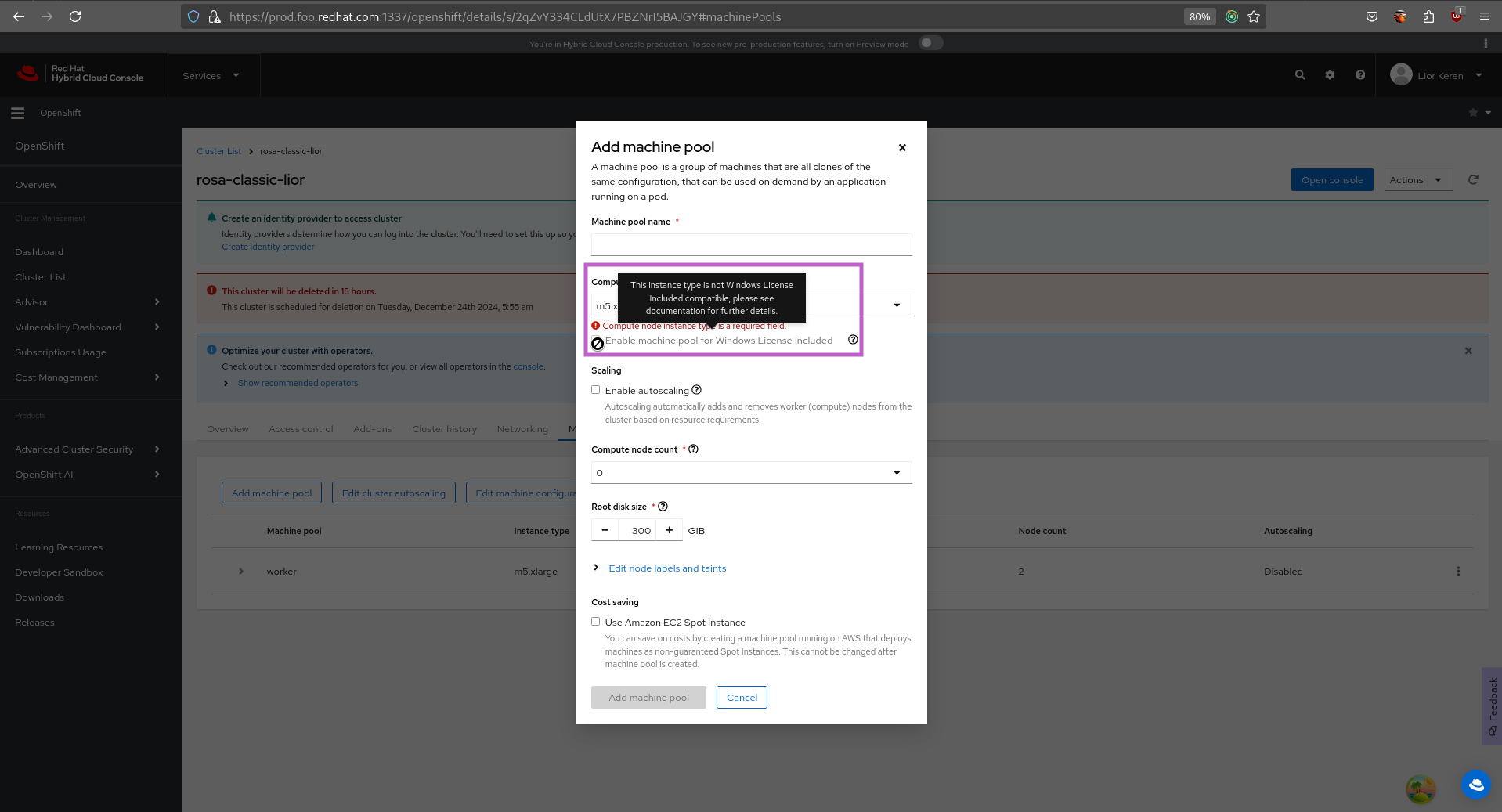Open the console search magnifier icon

coord(1300,75)
